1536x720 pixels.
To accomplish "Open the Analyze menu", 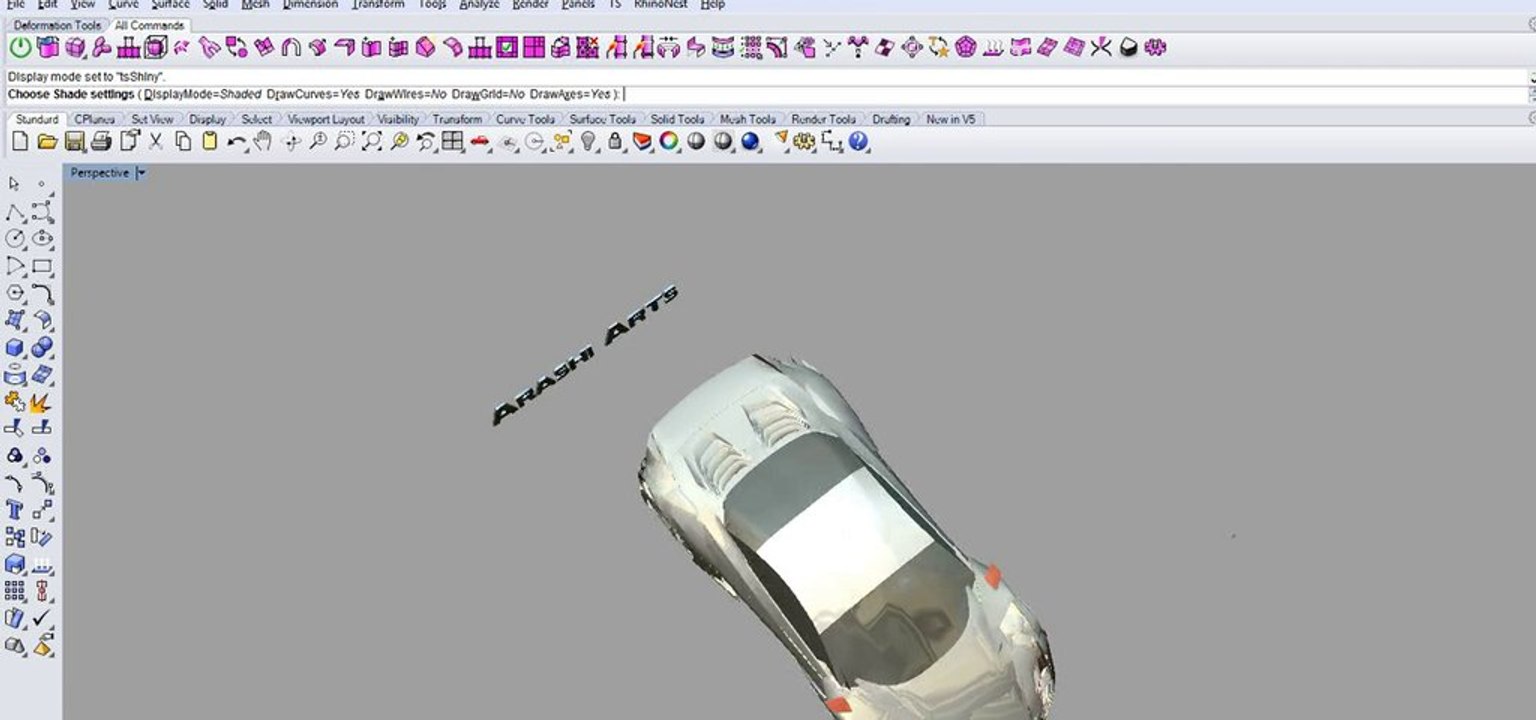I will click(479, 5).
